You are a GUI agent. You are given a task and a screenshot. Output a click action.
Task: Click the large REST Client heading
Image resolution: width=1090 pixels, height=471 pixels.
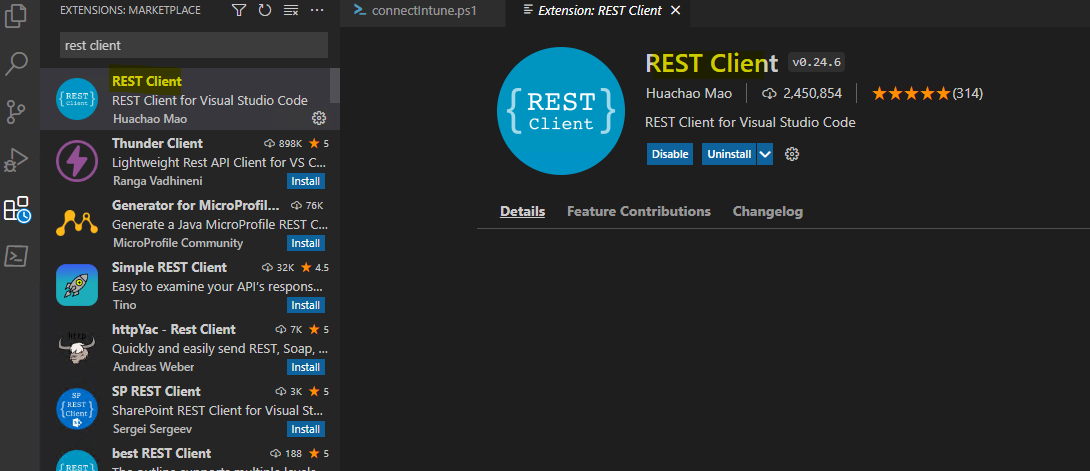(712, 63)
